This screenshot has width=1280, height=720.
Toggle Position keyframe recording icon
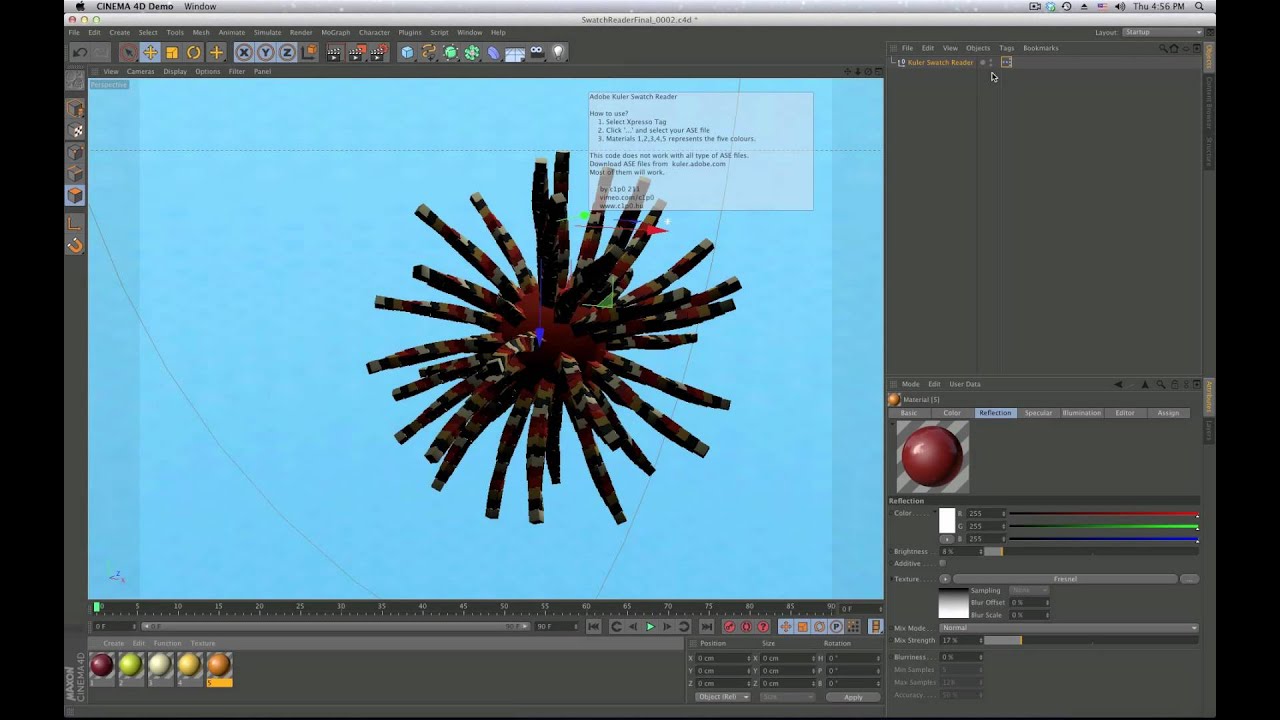785,627
